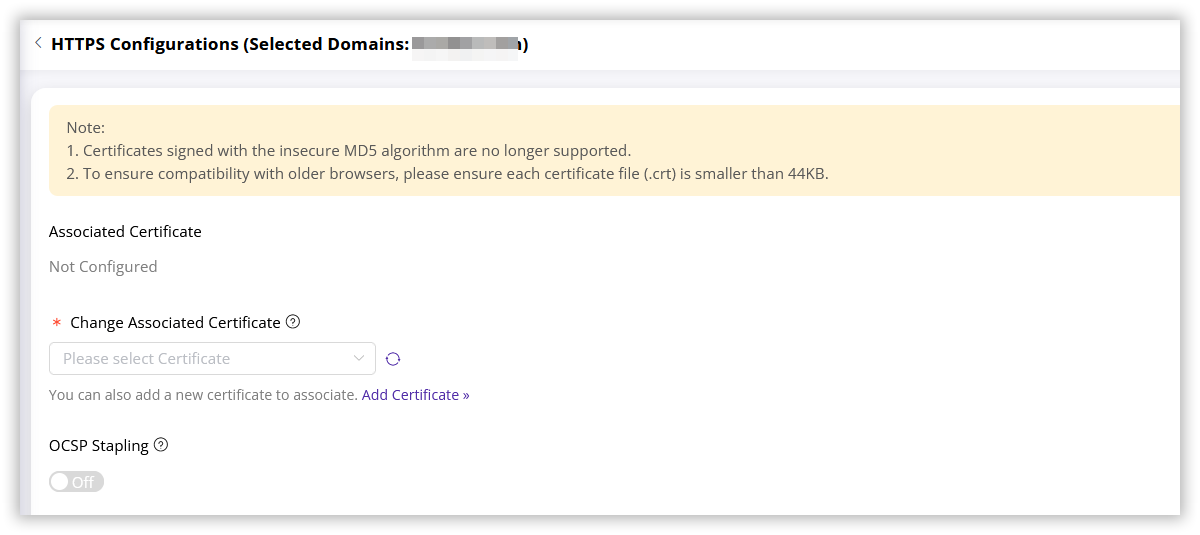
Task: Click the 'Associated Certificate' label
Action: point(125,231)
